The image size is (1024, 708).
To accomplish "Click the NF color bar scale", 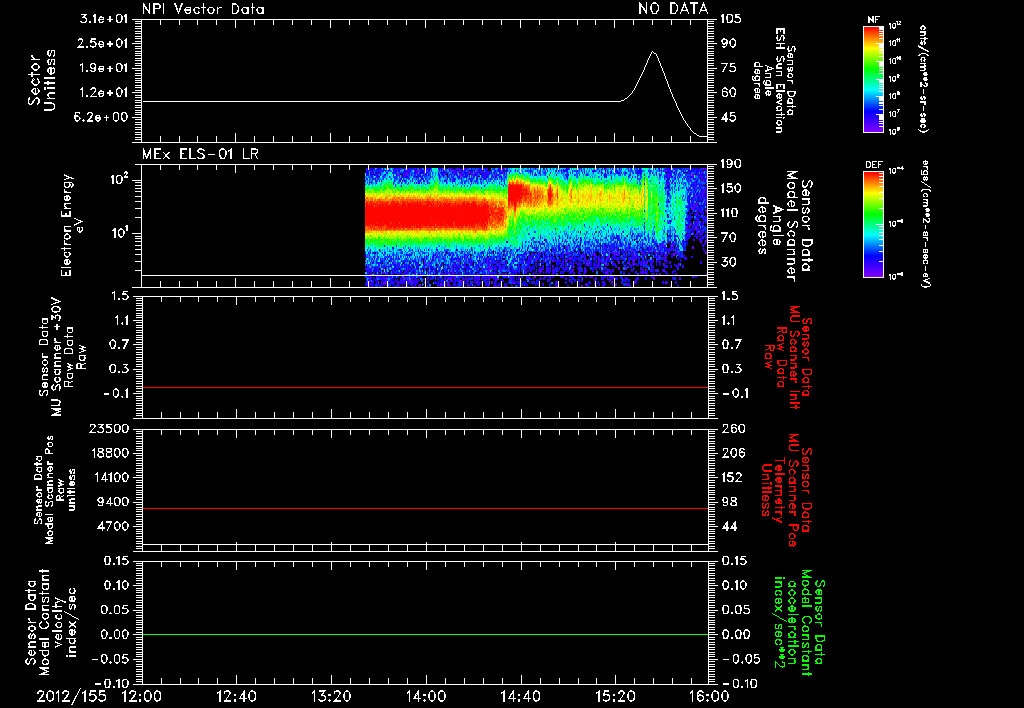I will (873, 79).
